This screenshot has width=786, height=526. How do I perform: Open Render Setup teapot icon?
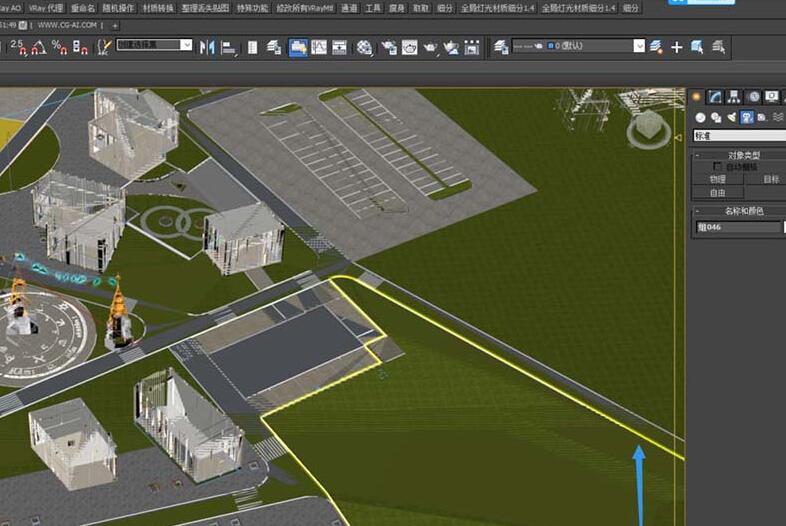pos(387,47)
